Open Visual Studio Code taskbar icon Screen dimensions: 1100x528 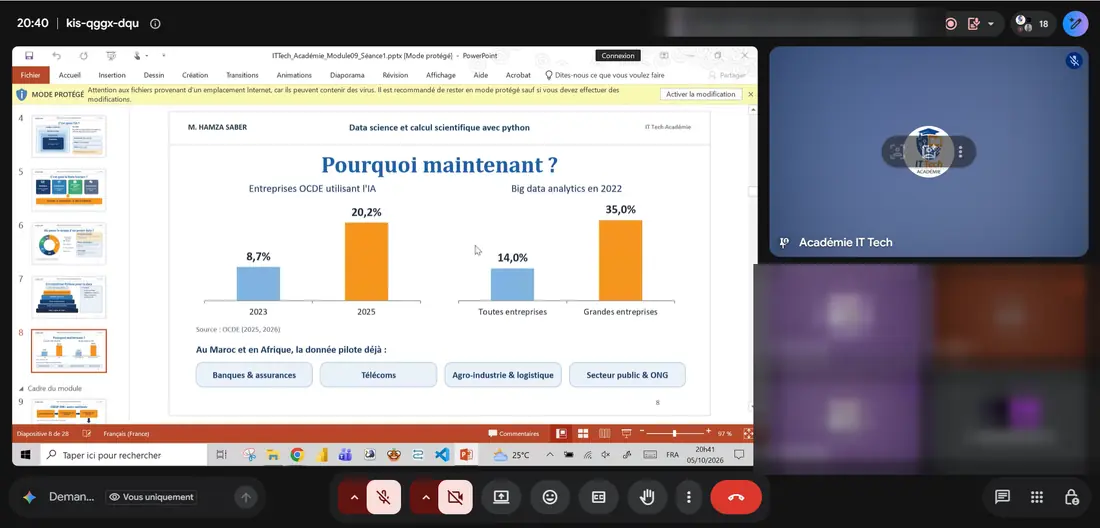[x=442, y=455]
